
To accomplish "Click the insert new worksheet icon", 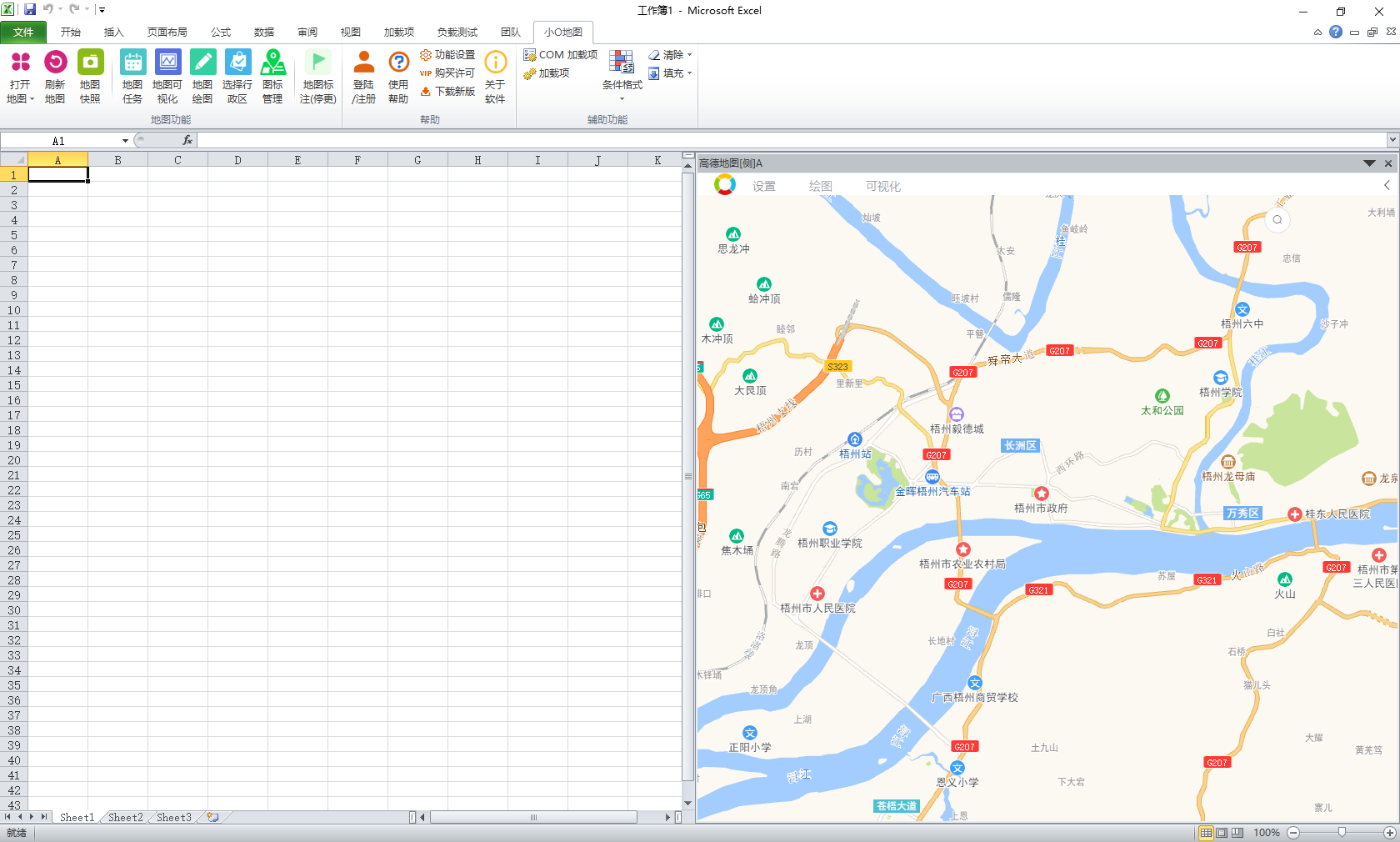I will 213,817.
